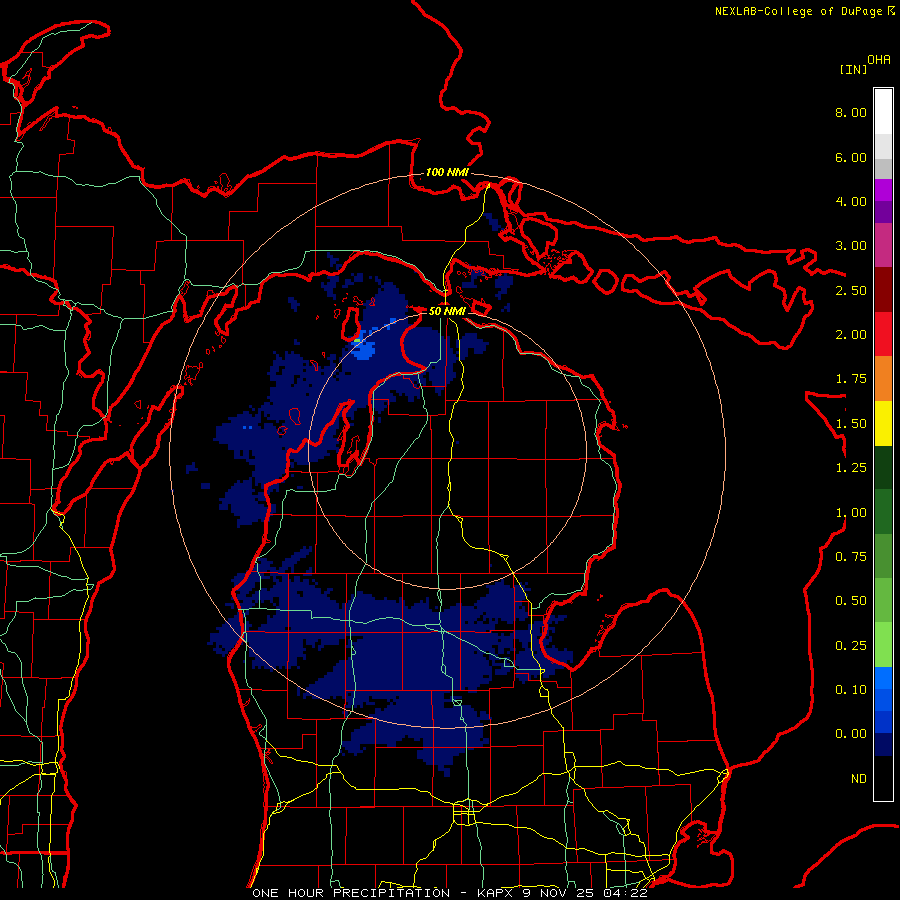The width and height of the screenshot is (900, 900).
Task: Click the 1.50 legend value
Action: 851,424
